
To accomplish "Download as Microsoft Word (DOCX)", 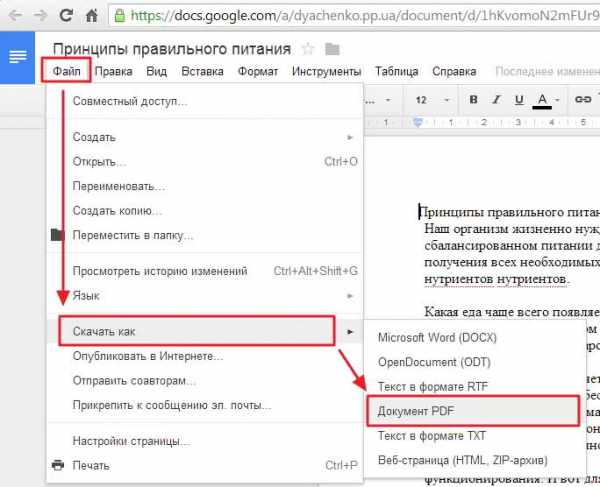I will pos(475,338).
